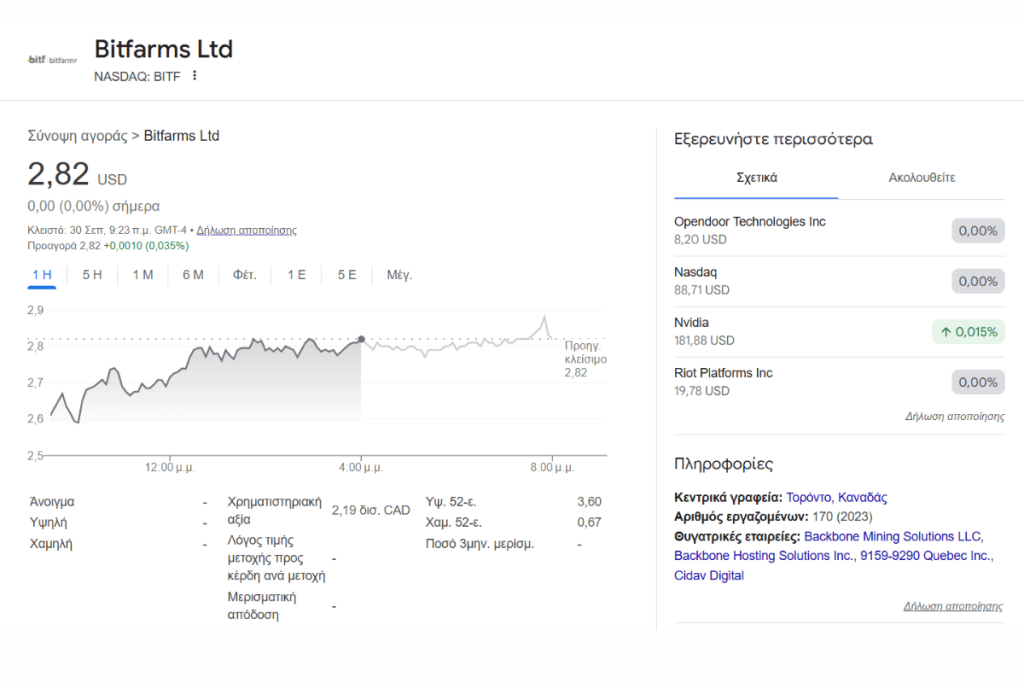This screenshot has width=1024, height=683.
Task: Open the three-dot menu next to NASDAQ: BITF
Action: 195,76
